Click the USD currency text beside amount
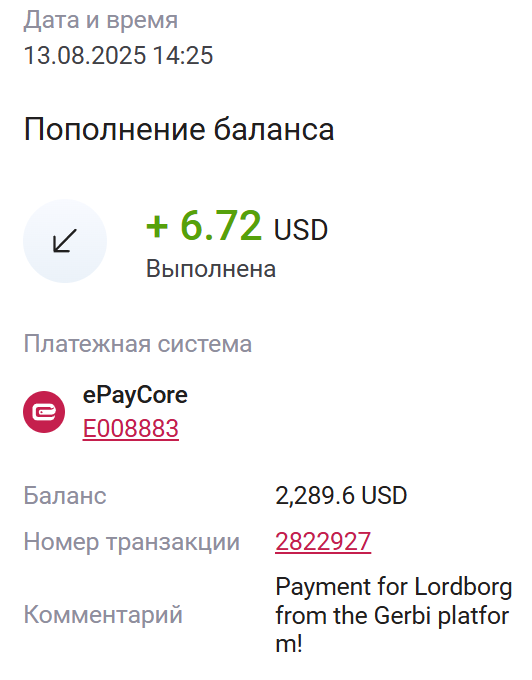The width and height of the screenshot is (532, 680). click(301, 230)
